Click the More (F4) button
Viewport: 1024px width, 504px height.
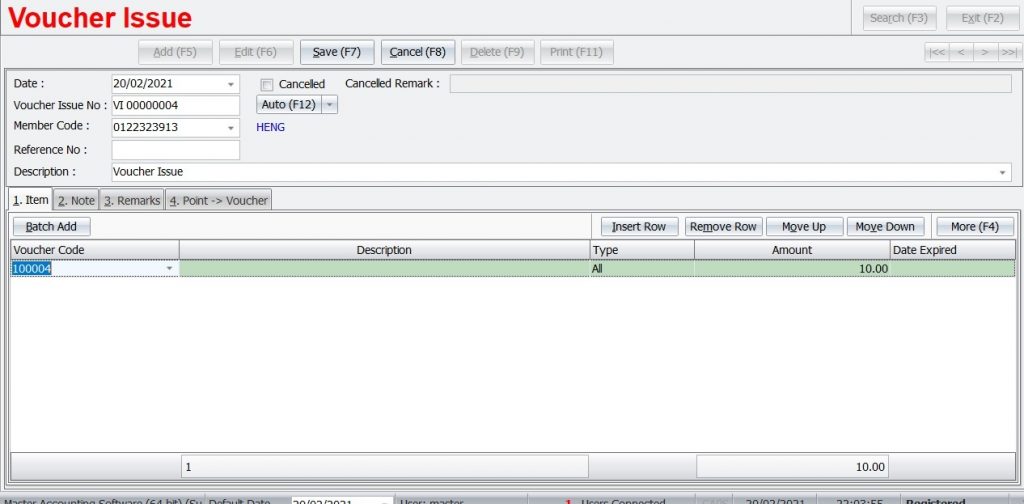(x=975, y=227)
